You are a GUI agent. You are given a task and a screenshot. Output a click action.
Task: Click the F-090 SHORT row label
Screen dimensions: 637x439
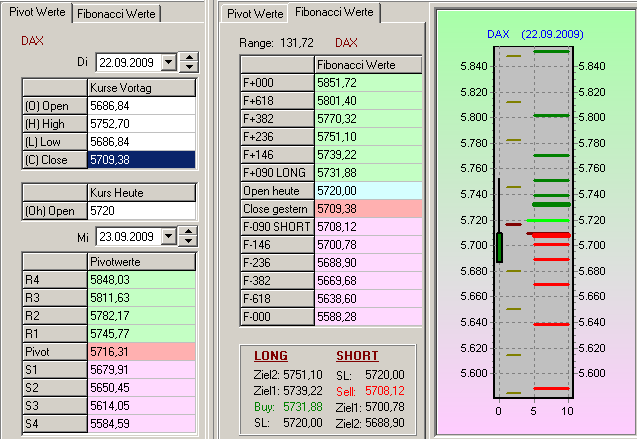click(277, 226)
